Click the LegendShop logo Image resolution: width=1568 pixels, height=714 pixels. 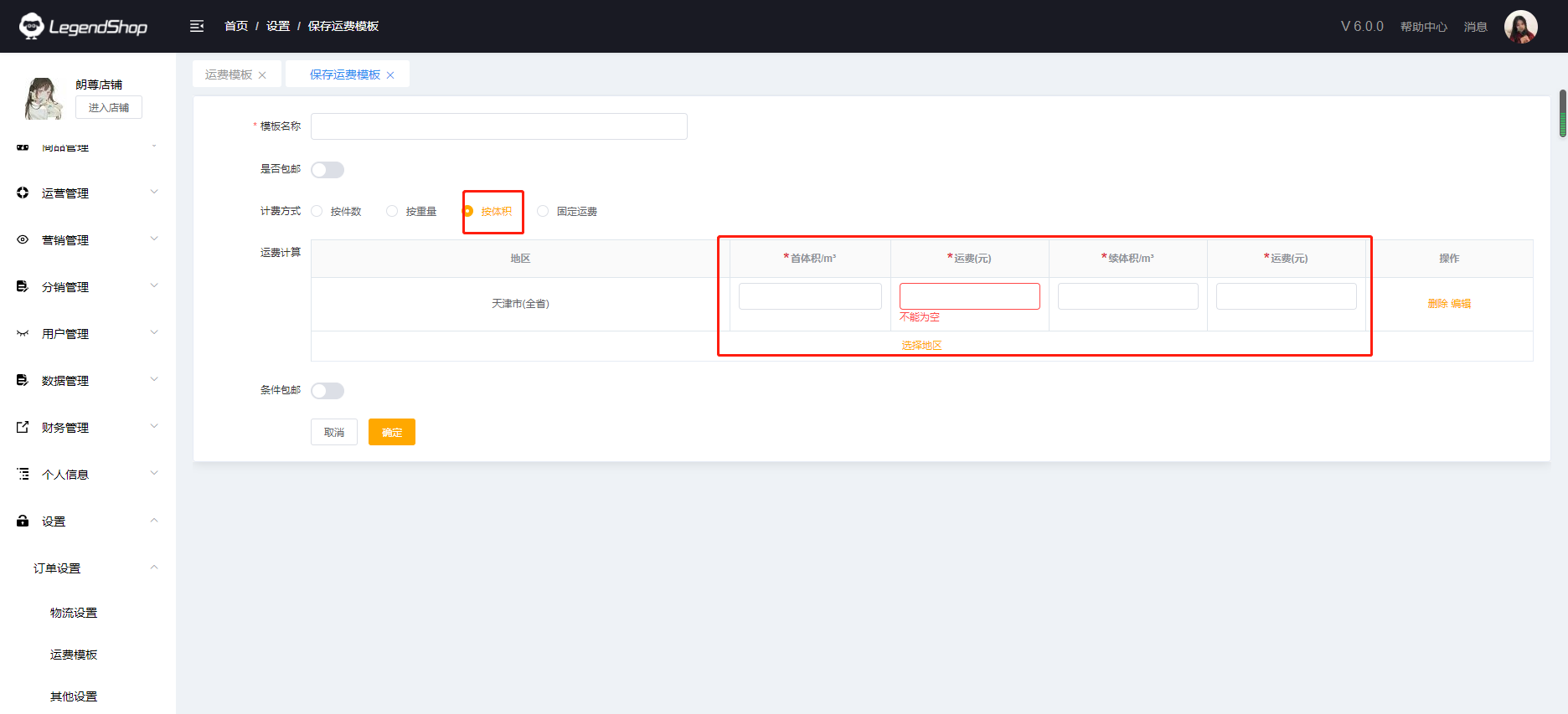pos(83,26)
